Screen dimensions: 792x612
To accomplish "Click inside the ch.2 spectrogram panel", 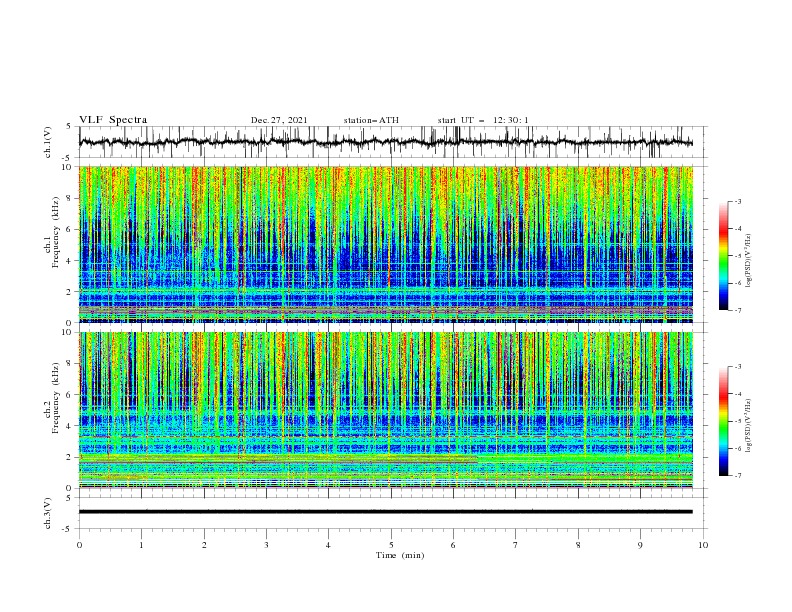I will pyautogui.click(x=386, y=410).
